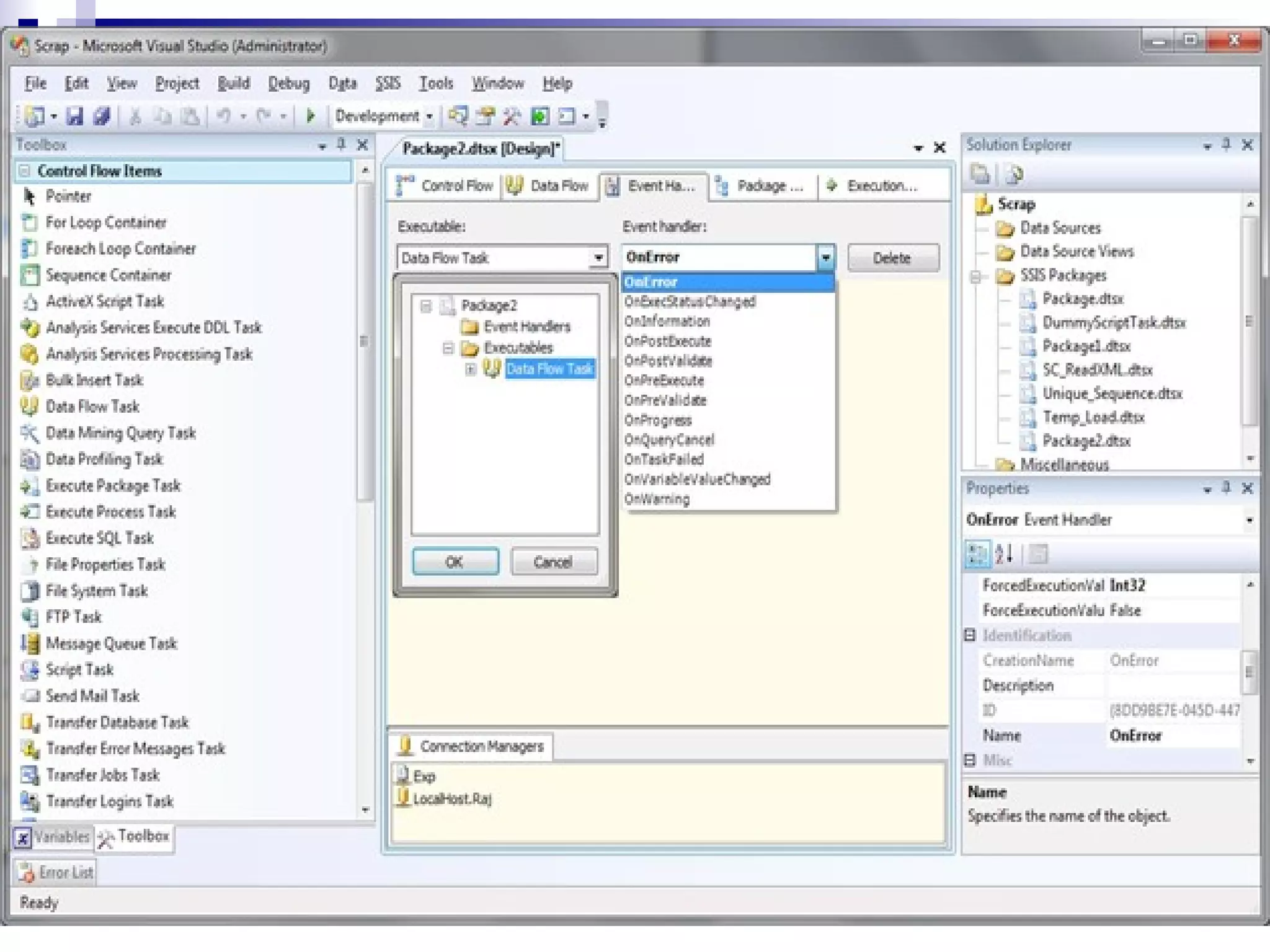
Task: Click the Save icon in toolbar
Action: (74, 116)
